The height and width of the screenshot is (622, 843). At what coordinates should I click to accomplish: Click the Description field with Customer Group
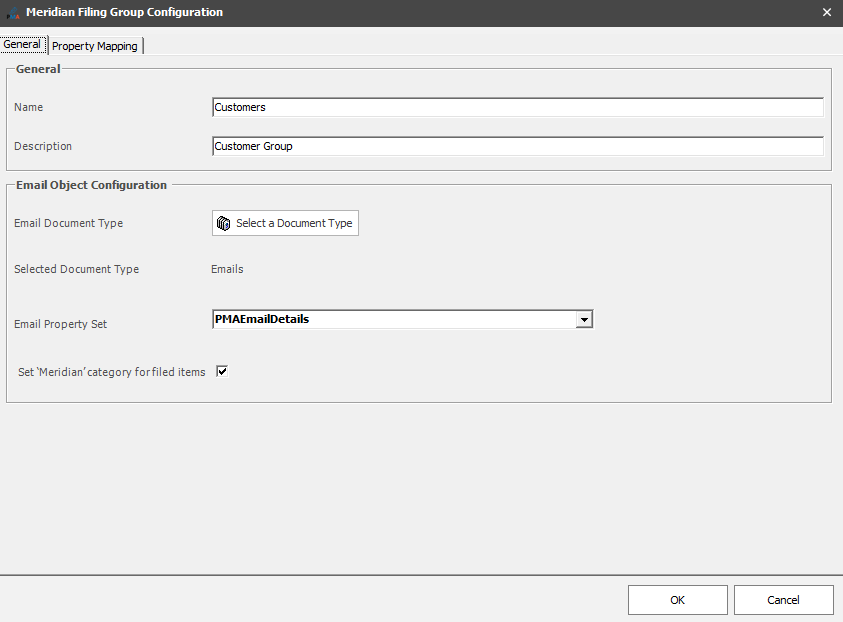click(518, 146)
